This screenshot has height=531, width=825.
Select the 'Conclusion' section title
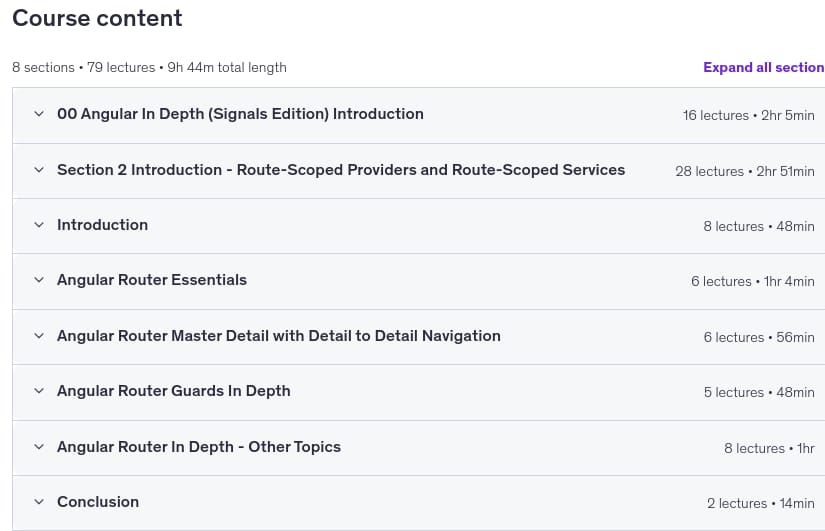click(x=98, y=502)
